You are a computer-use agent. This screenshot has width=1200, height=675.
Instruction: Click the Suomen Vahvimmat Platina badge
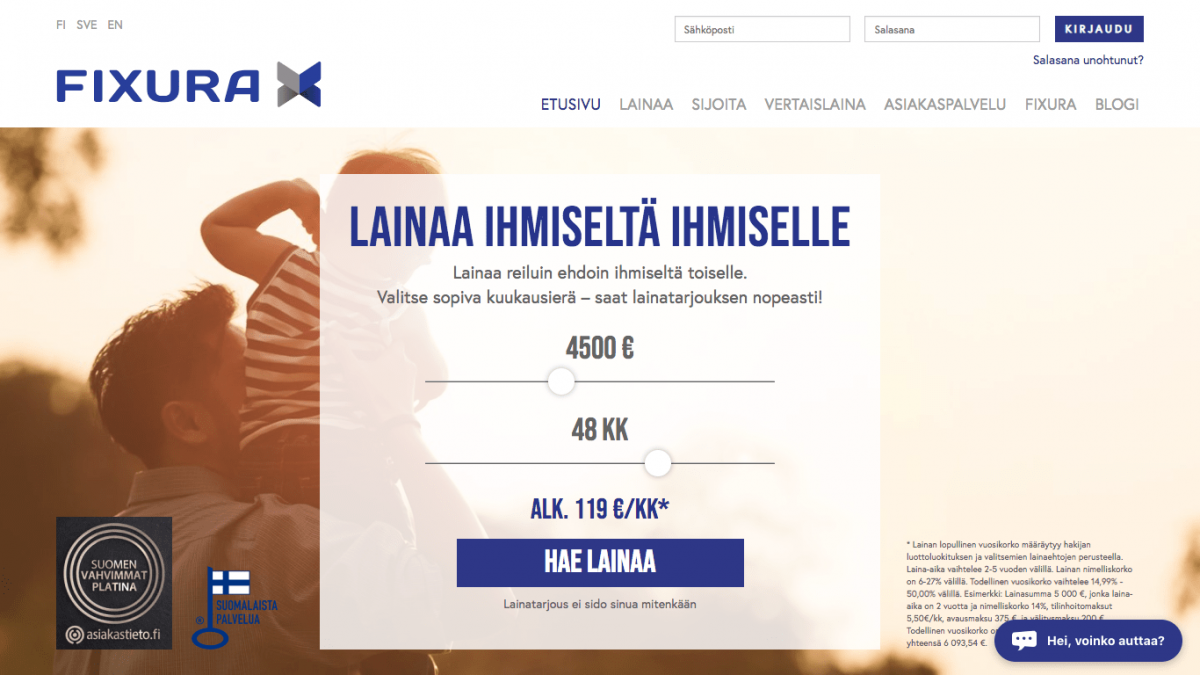coord(114,583)
